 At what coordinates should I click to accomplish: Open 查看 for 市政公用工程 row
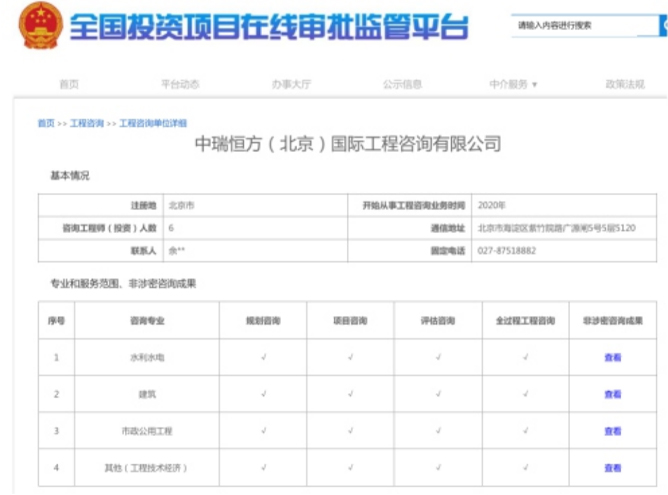pyautogui.click(x=612, y=431)
